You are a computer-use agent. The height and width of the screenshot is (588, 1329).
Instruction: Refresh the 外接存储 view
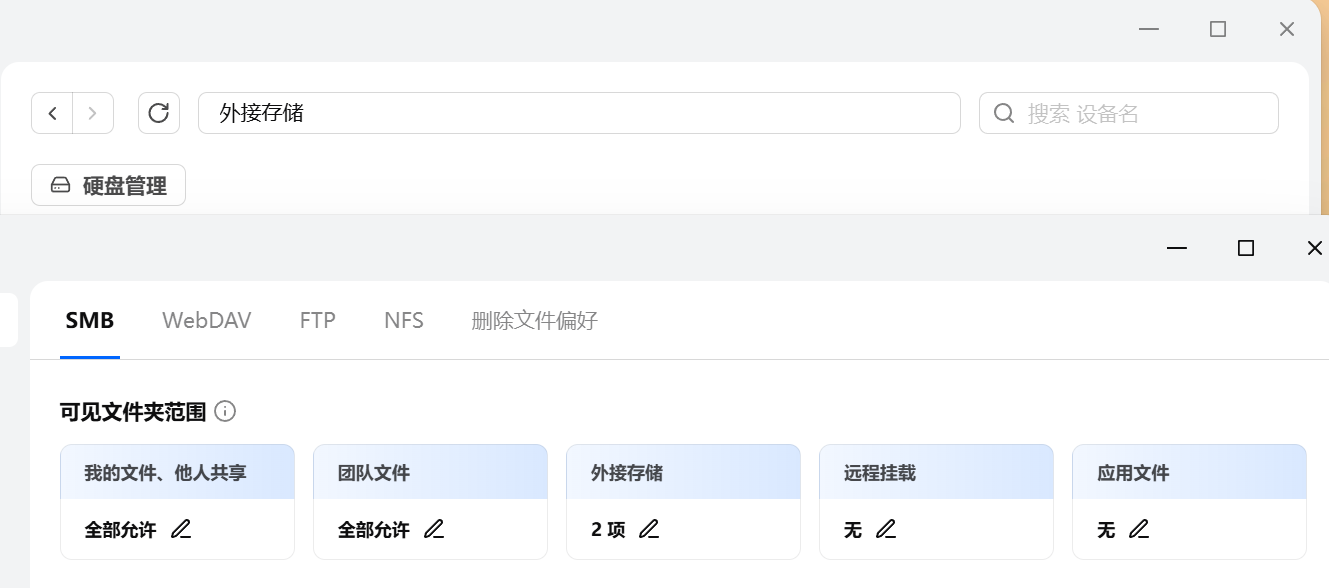pyautogui.click(x=158, y=112)
